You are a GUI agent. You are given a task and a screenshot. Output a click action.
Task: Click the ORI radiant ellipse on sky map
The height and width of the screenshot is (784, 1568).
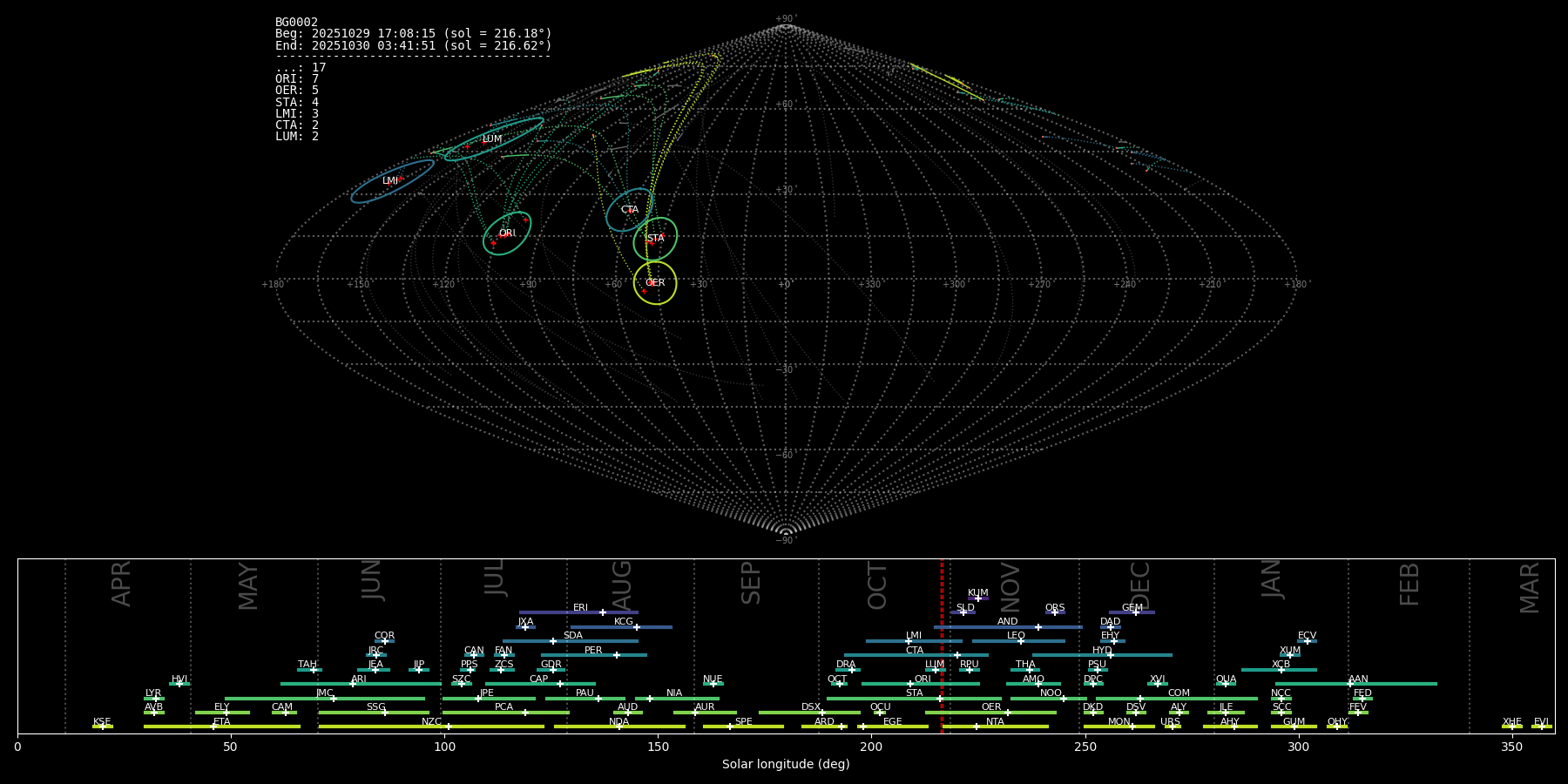pyautogui.click(x=507, y=233)
